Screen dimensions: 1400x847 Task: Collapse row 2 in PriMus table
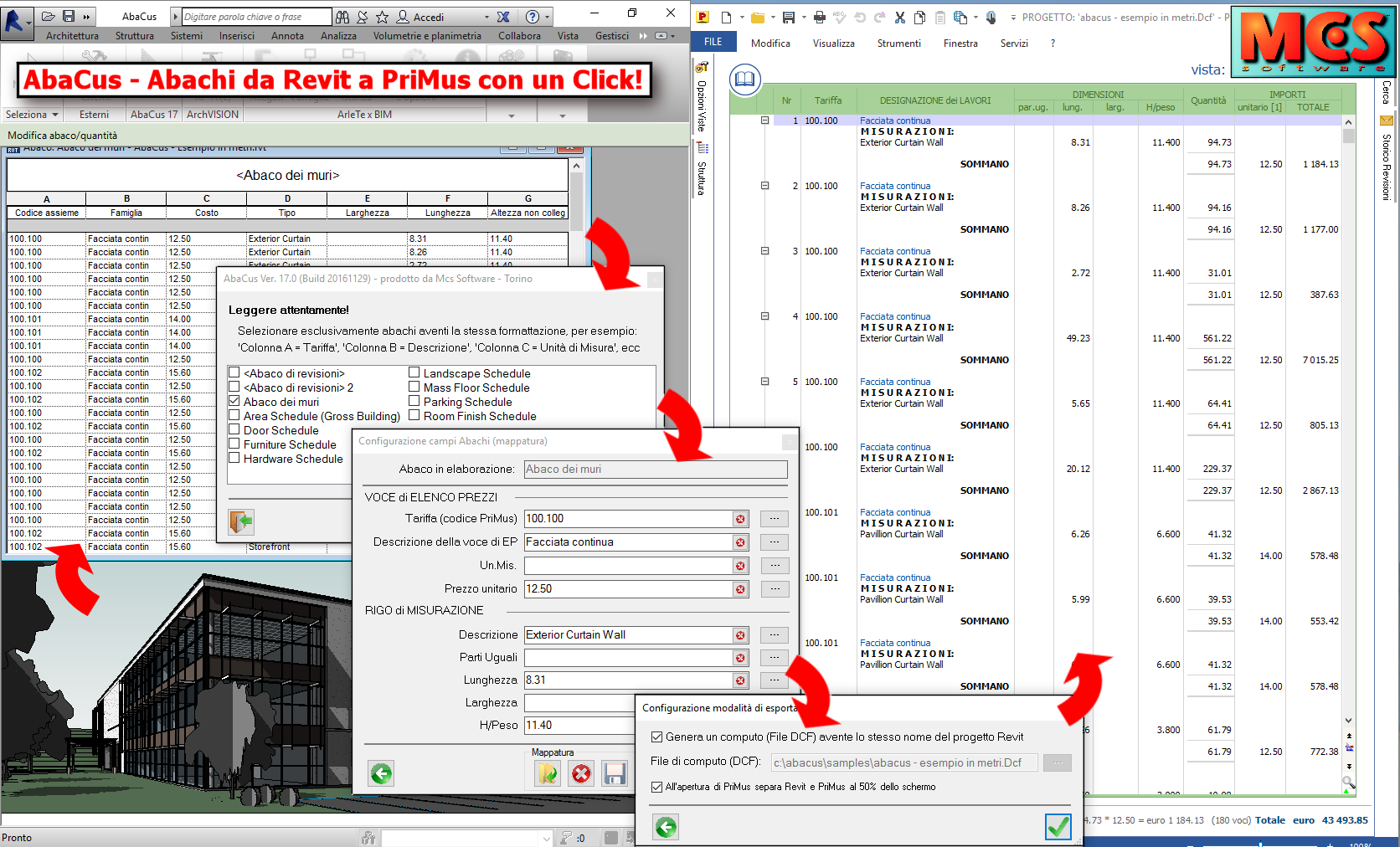tap(764, 186)
